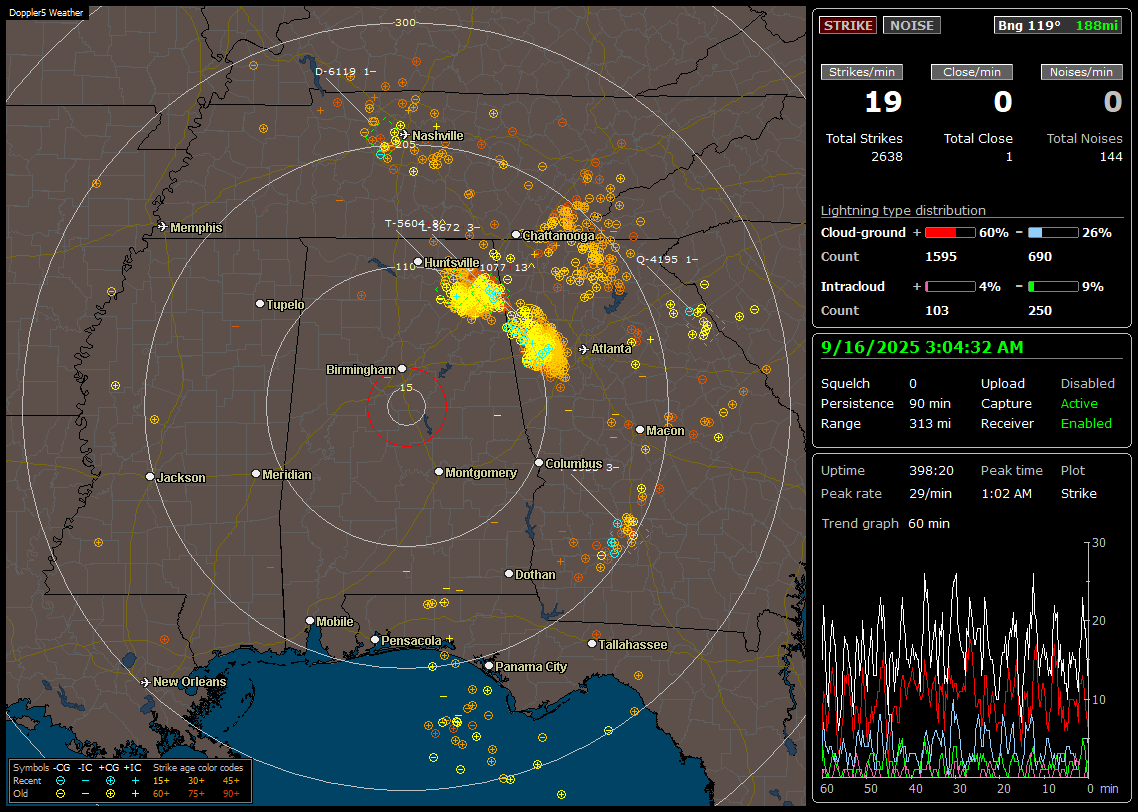Viewport: 1138px width, 812px height.
Task: Click the Upload status Disabled
Action: pyautogui.click(x=1087, y=384)
